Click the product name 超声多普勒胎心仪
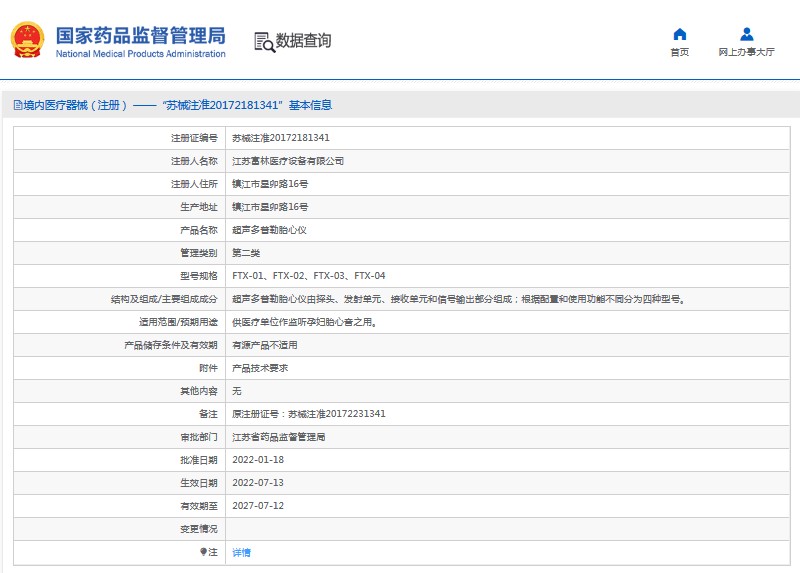This screenshot has height=573, width=800. (269, 230)
